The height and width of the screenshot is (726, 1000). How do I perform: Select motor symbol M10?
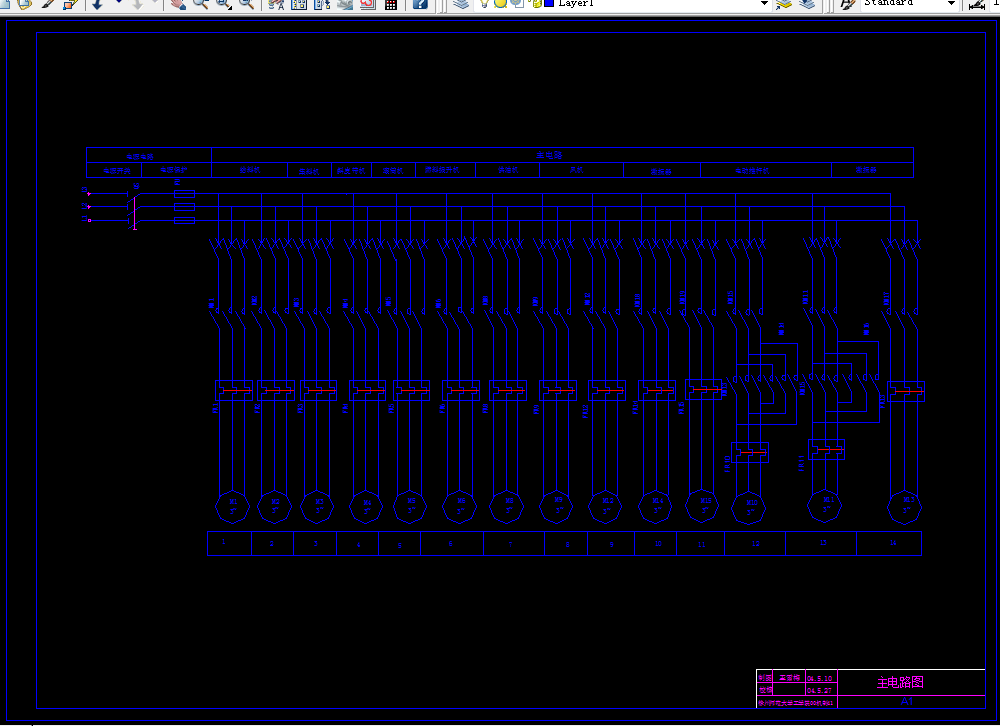tap(751, 507)
